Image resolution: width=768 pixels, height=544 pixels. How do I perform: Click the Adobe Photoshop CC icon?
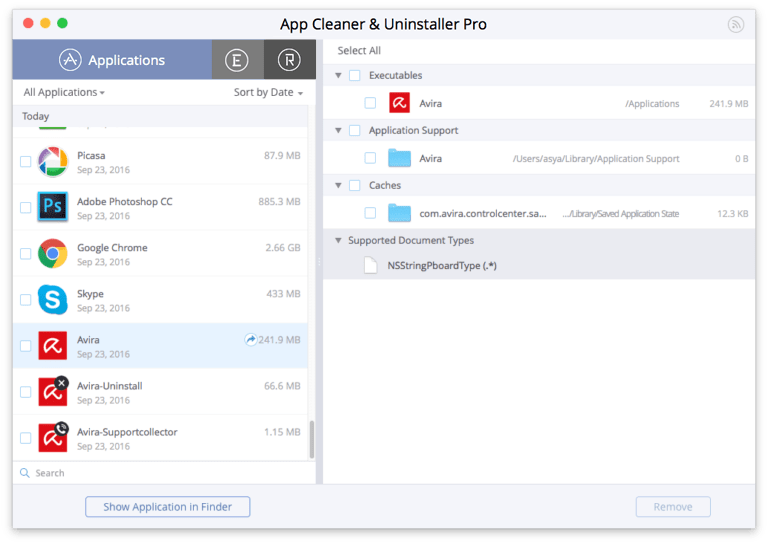(x=53, y=207)
